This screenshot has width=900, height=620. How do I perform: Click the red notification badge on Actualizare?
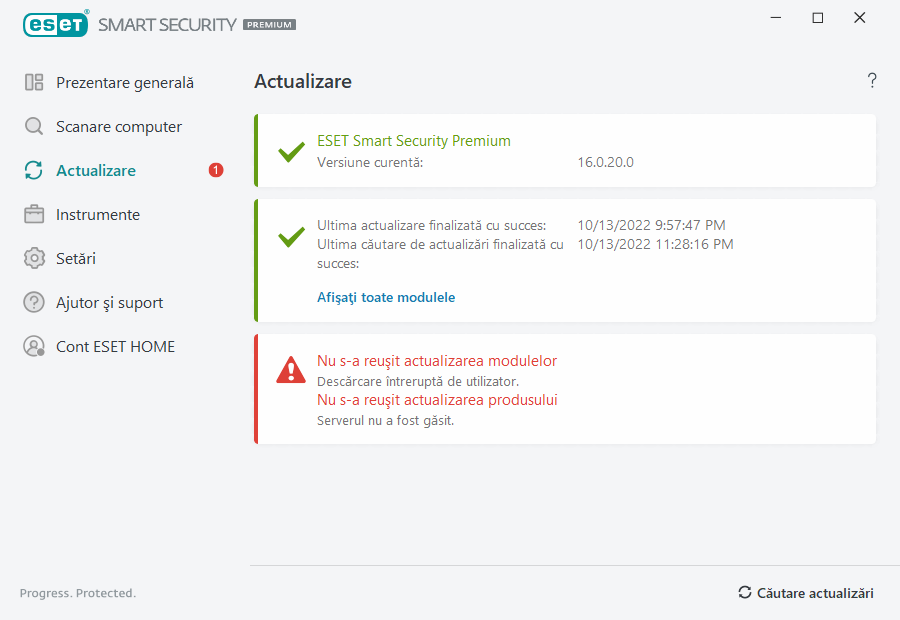point(216,171)
